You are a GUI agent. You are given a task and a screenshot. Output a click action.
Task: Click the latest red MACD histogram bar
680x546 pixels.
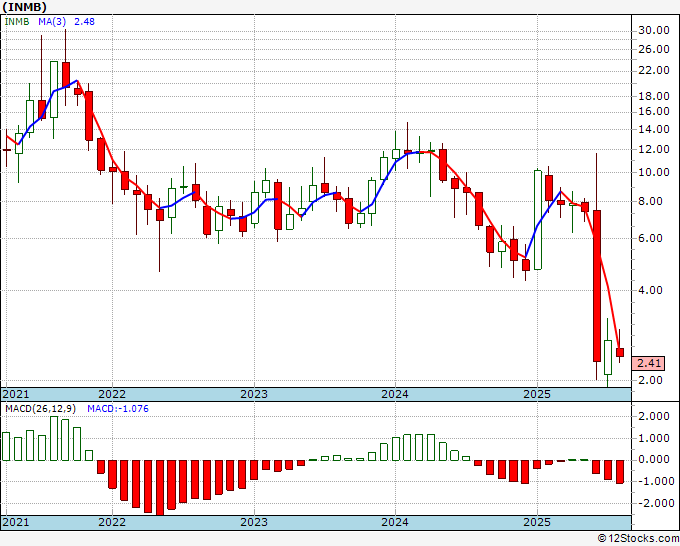point(620,472)
